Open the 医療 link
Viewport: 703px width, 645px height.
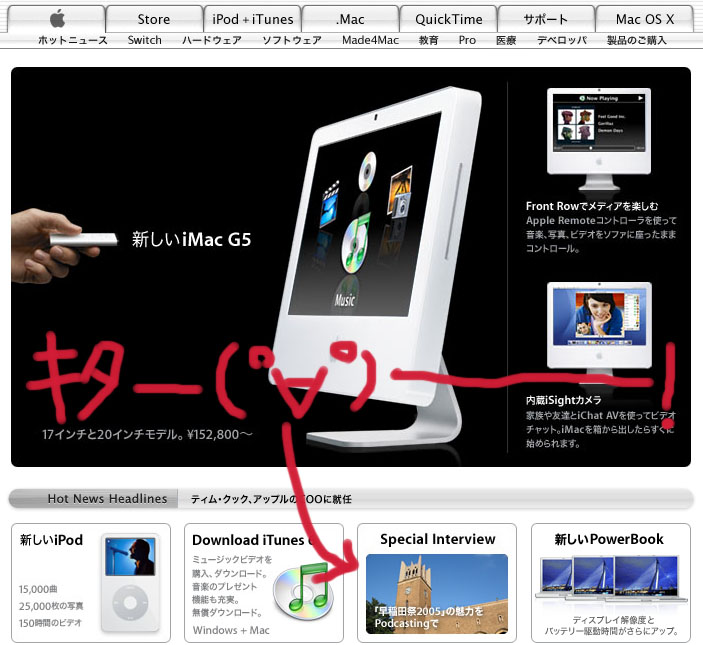(506, 40)
